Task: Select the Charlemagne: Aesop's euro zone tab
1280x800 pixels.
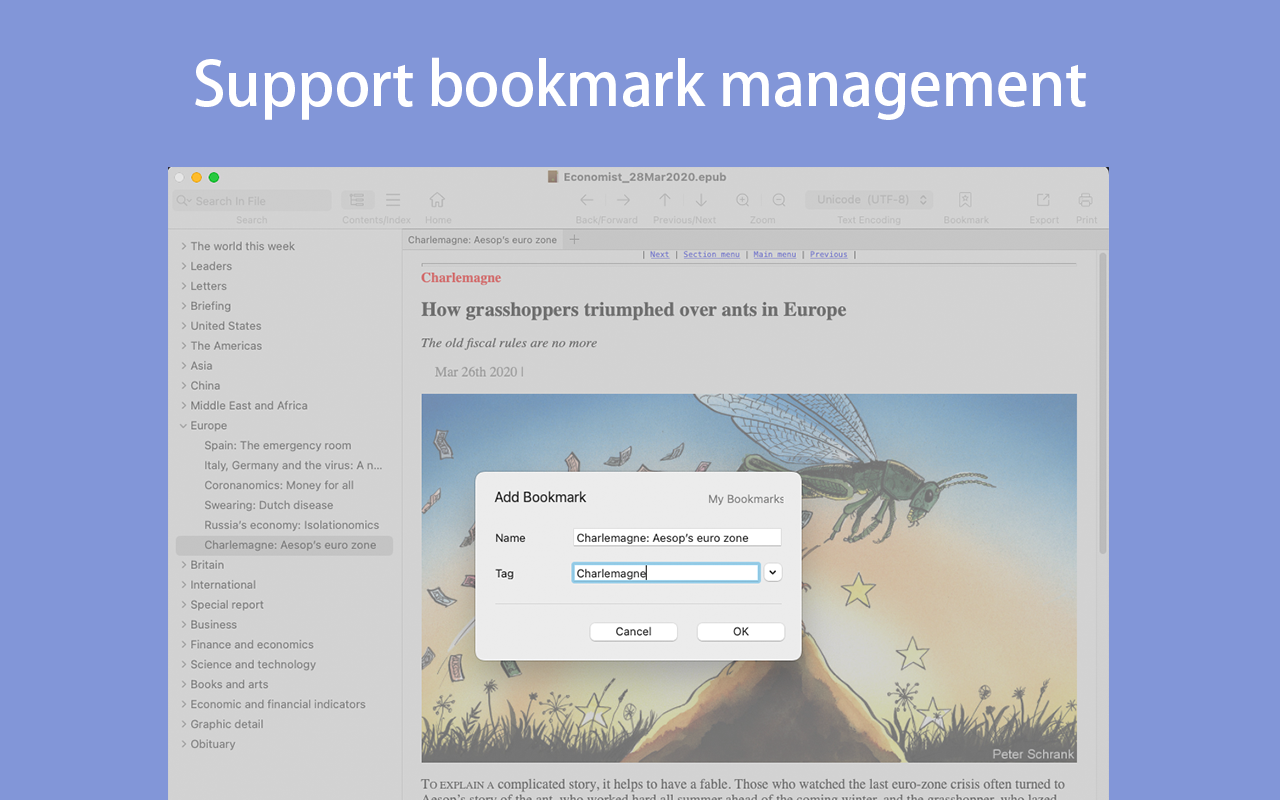Action: pos(482,240)
